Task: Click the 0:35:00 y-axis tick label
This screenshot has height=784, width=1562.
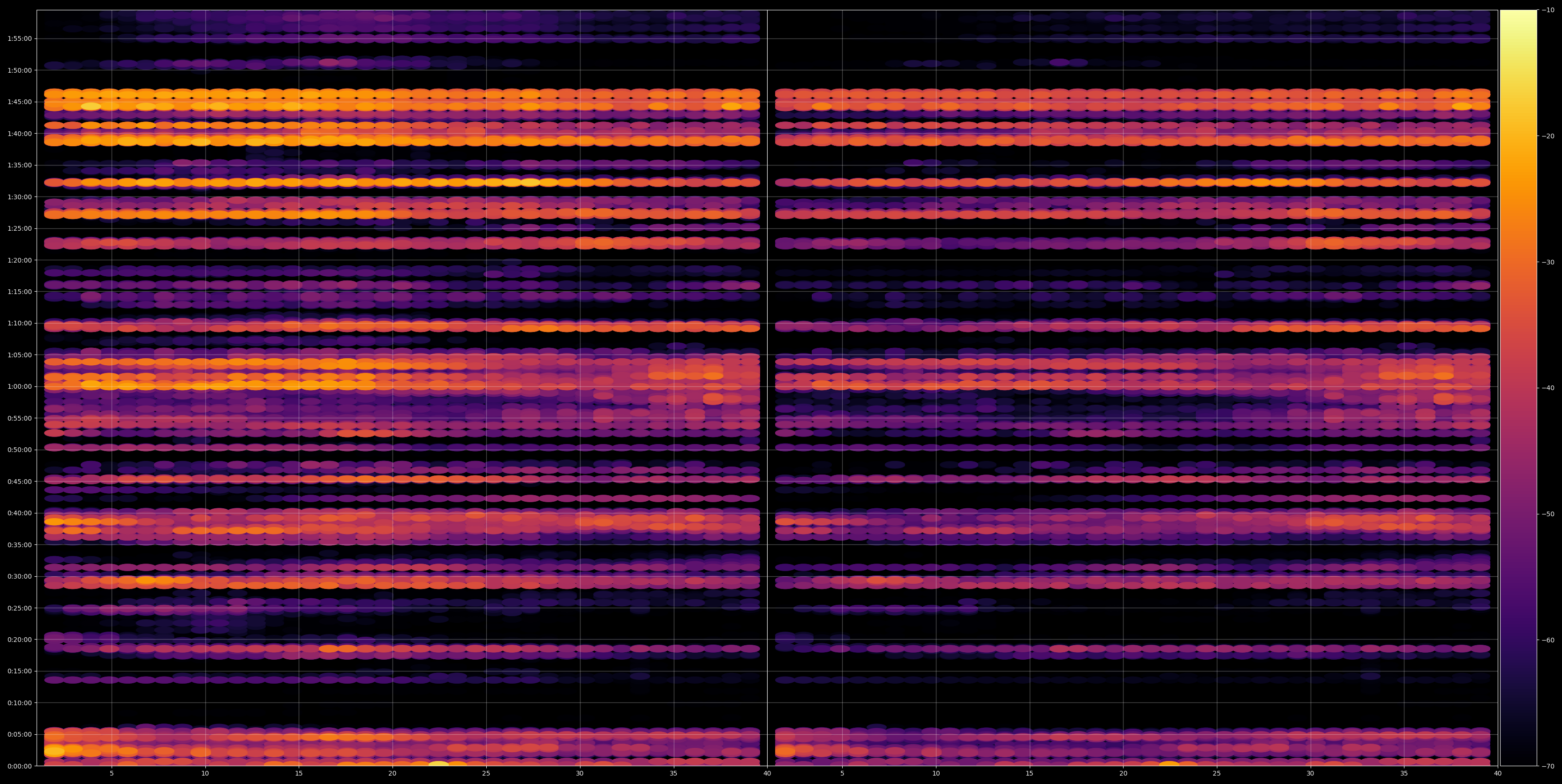Action: pyautogui.click(x=19, y=544)
